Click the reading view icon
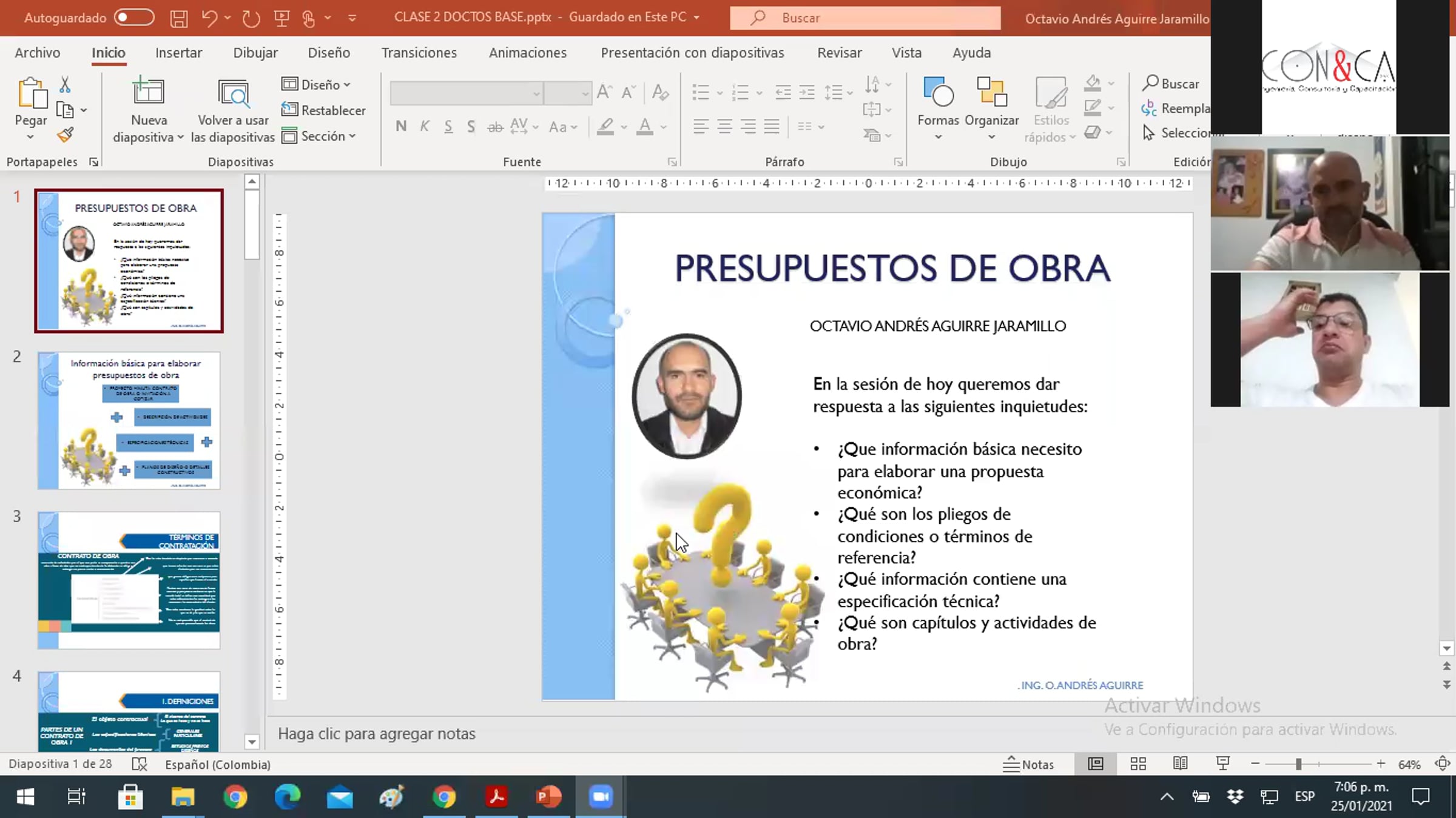The width and height of the screenshot is (1456, 818). point(1180,764)
